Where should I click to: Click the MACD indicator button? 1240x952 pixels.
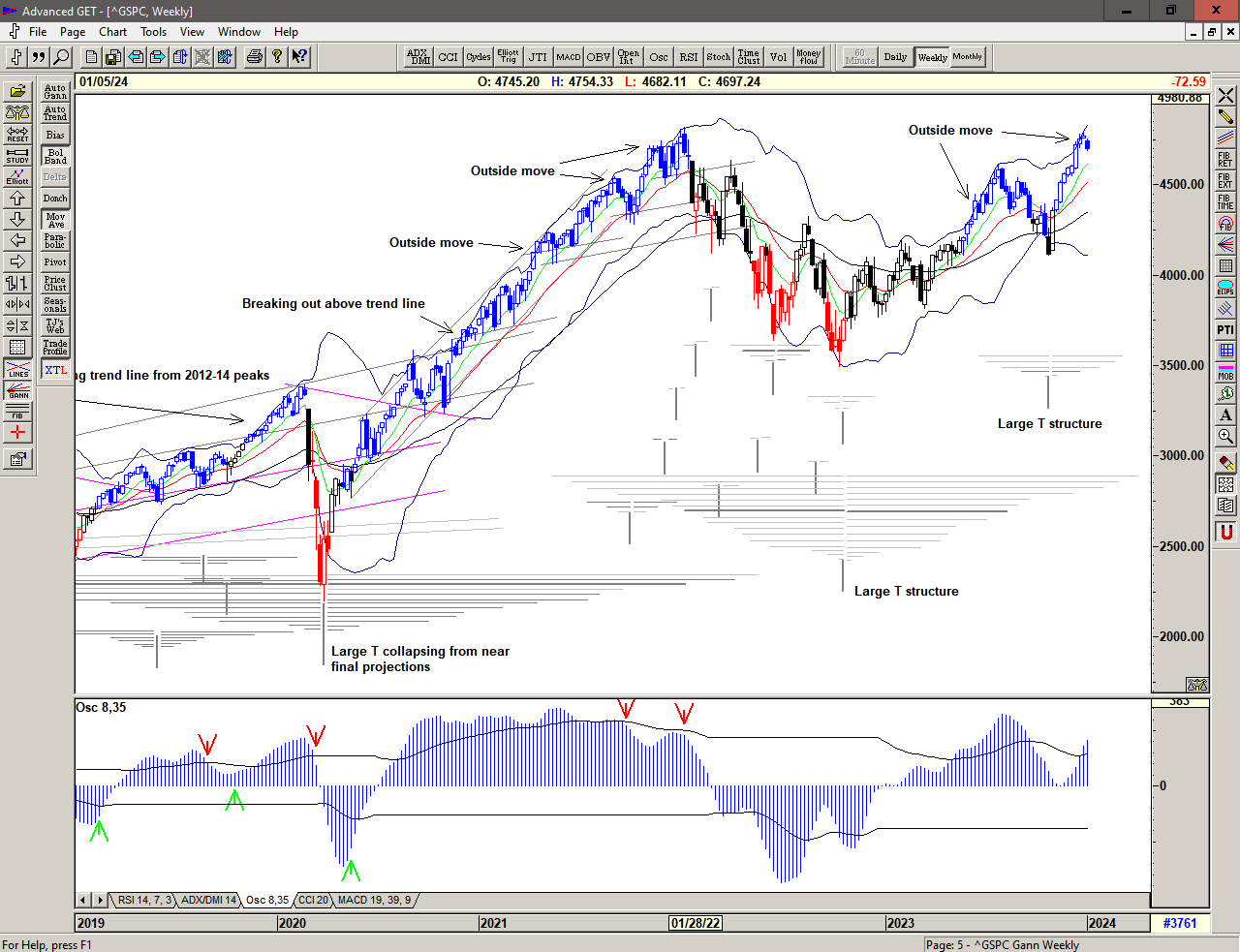[569, 57]
